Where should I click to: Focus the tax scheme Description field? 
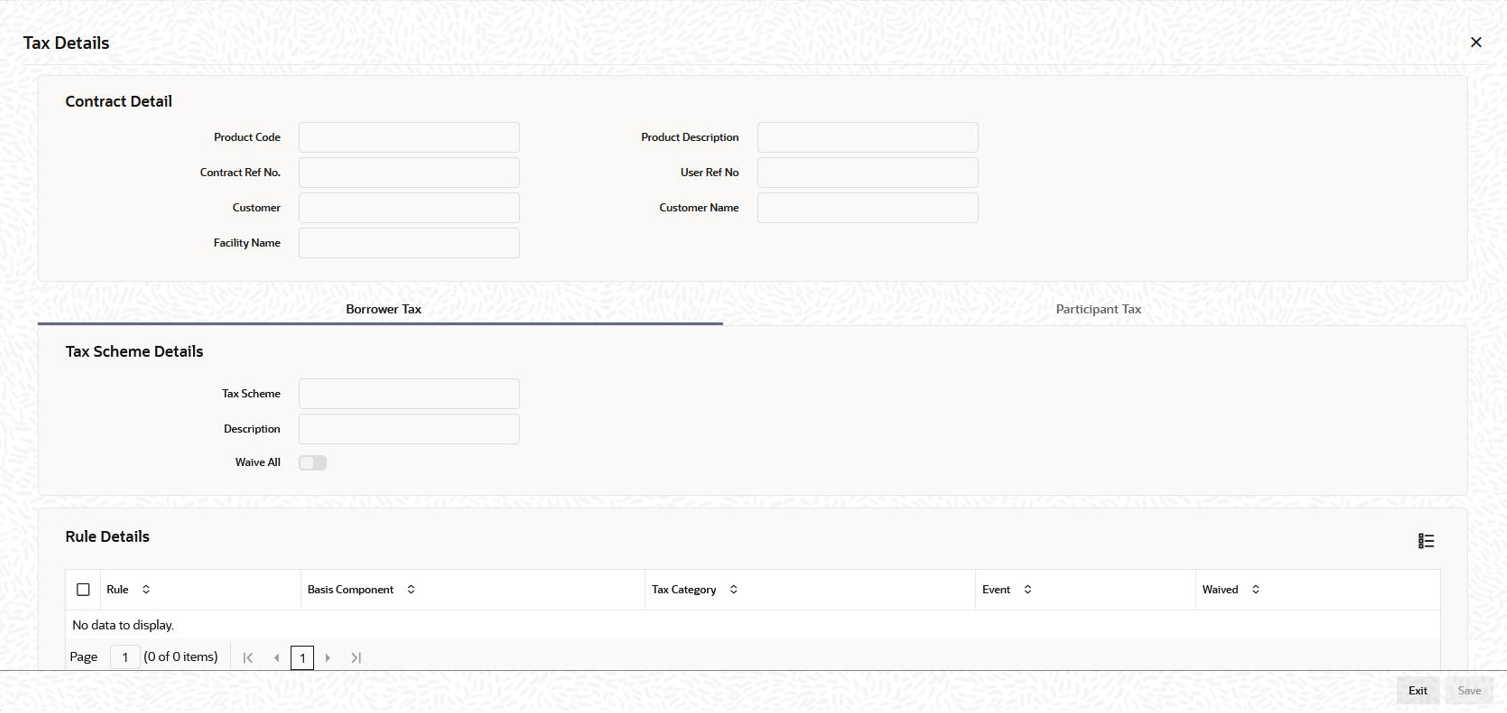pyautogui.click(x=409, y=429)
